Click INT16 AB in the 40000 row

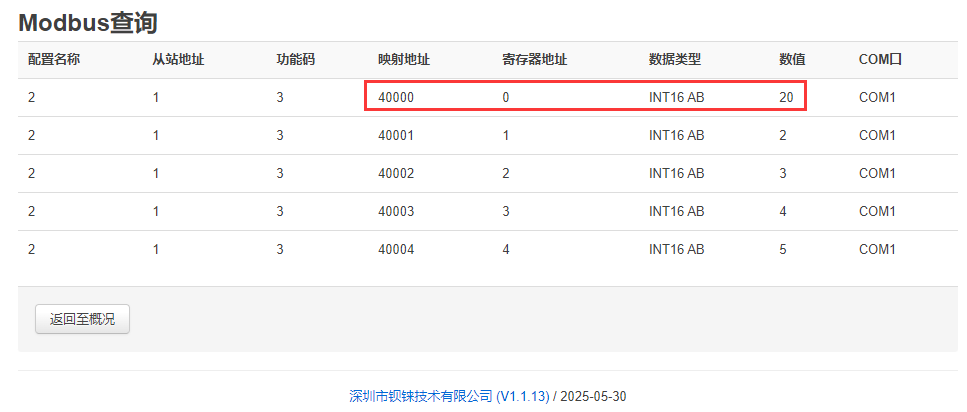coord(677,97)
